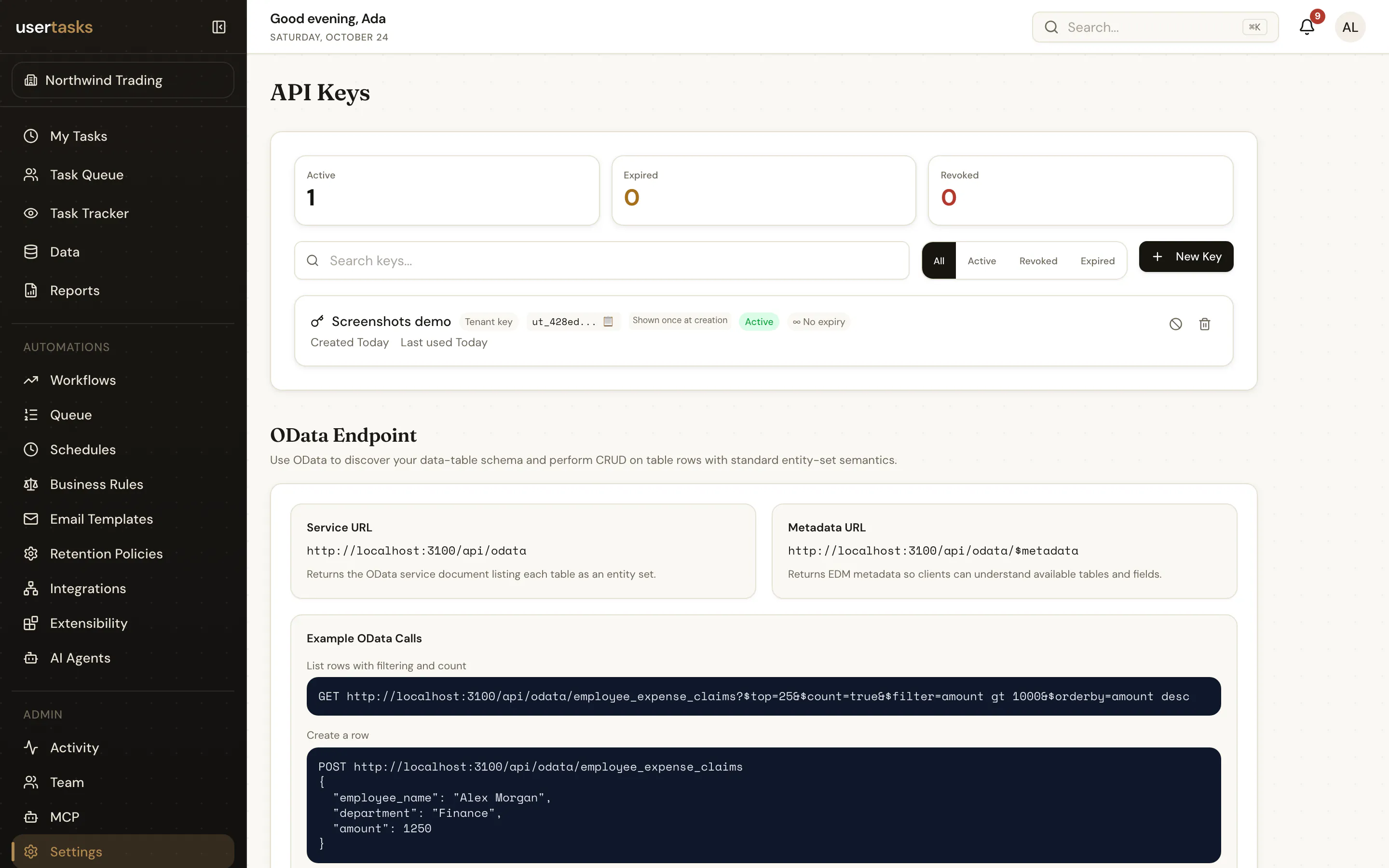This screenshot has width=1389, height=868.
Task: Collapse the sidebar with the panel icon
Action: pyautogui.click(x=218, y=27)
